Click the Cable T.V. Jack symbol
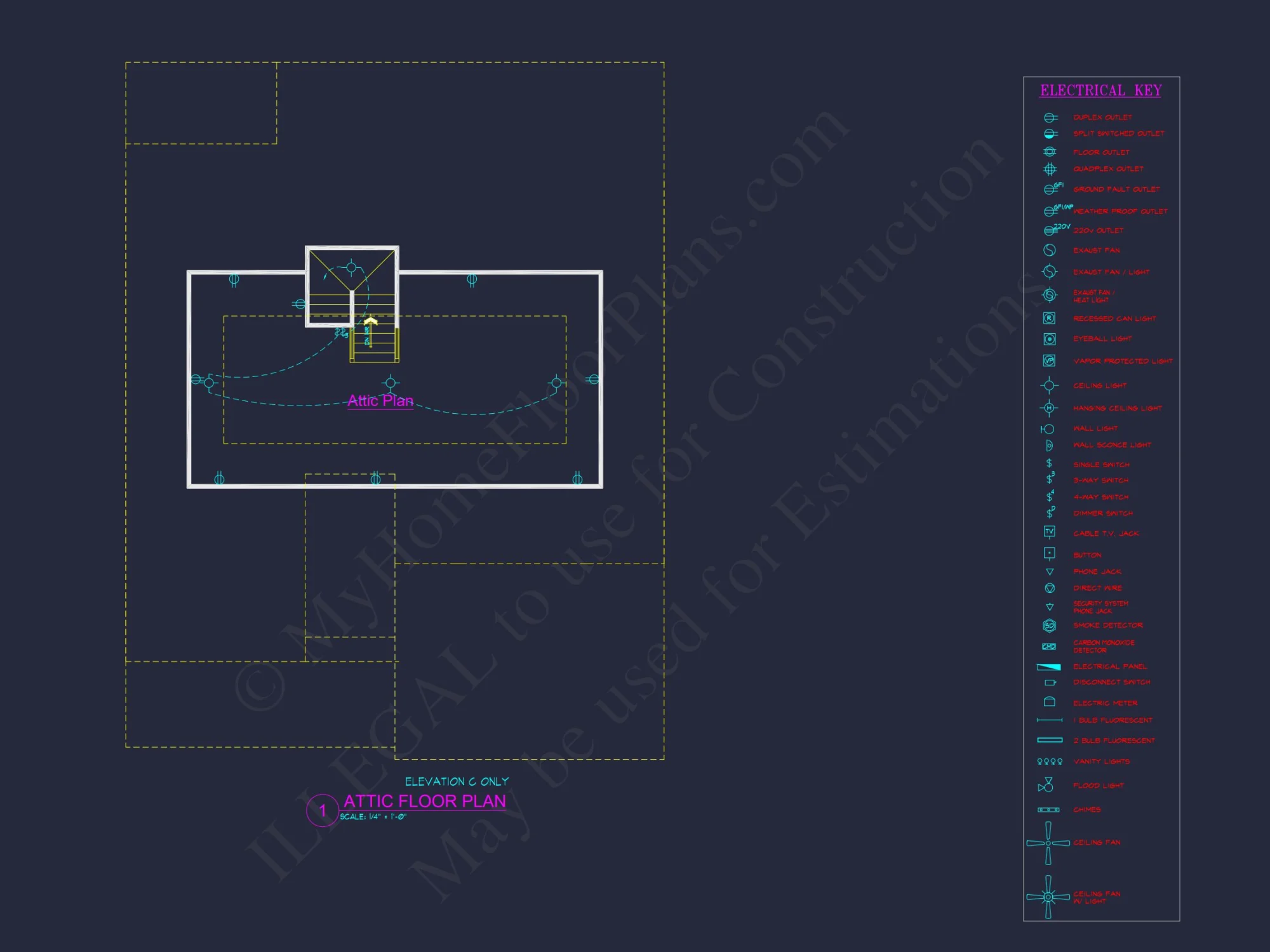 pyautogui.click(x=1049, y=532)
